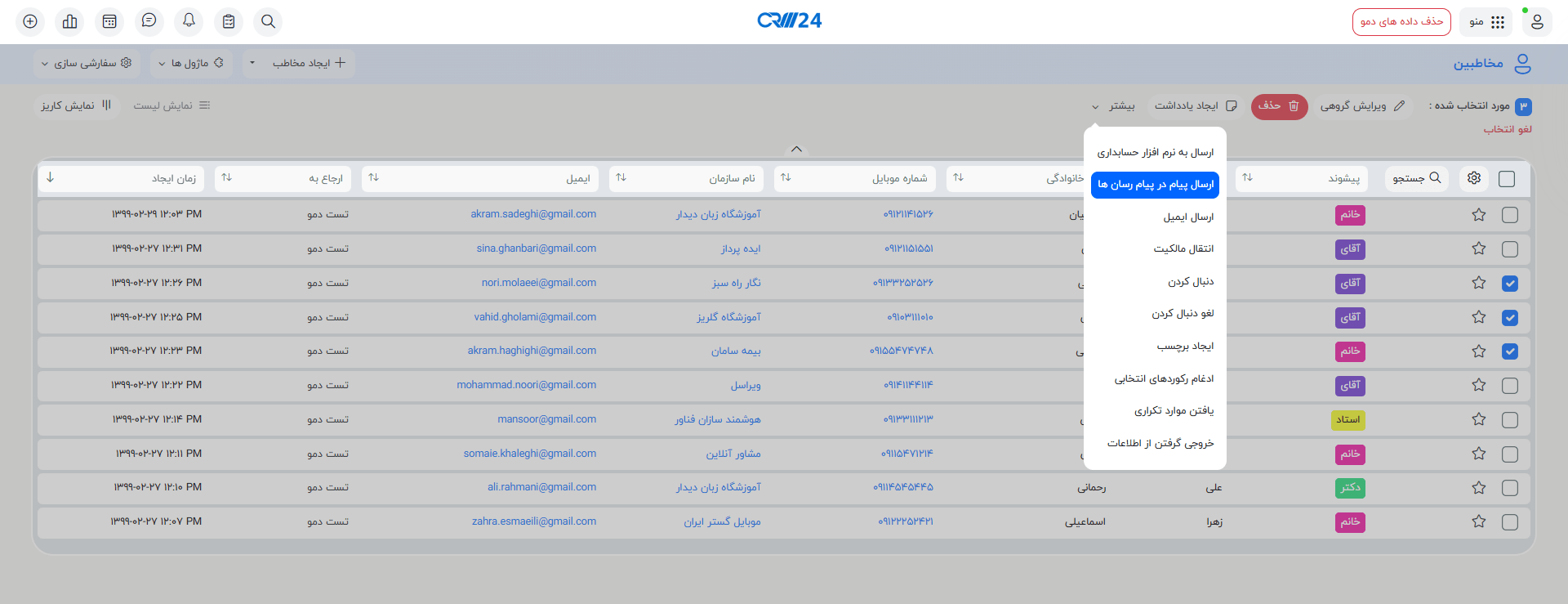
Task: Select ارسال ایمیل from the menu
Action: pos(1188,217)
